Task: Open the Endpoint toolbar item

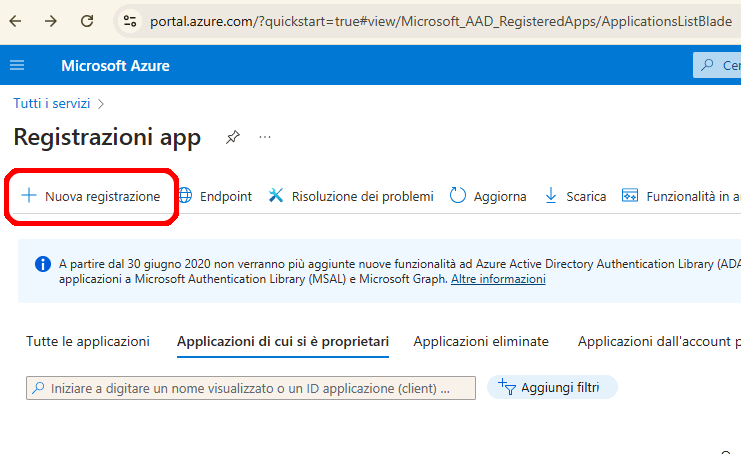Action: click(215, 196)
